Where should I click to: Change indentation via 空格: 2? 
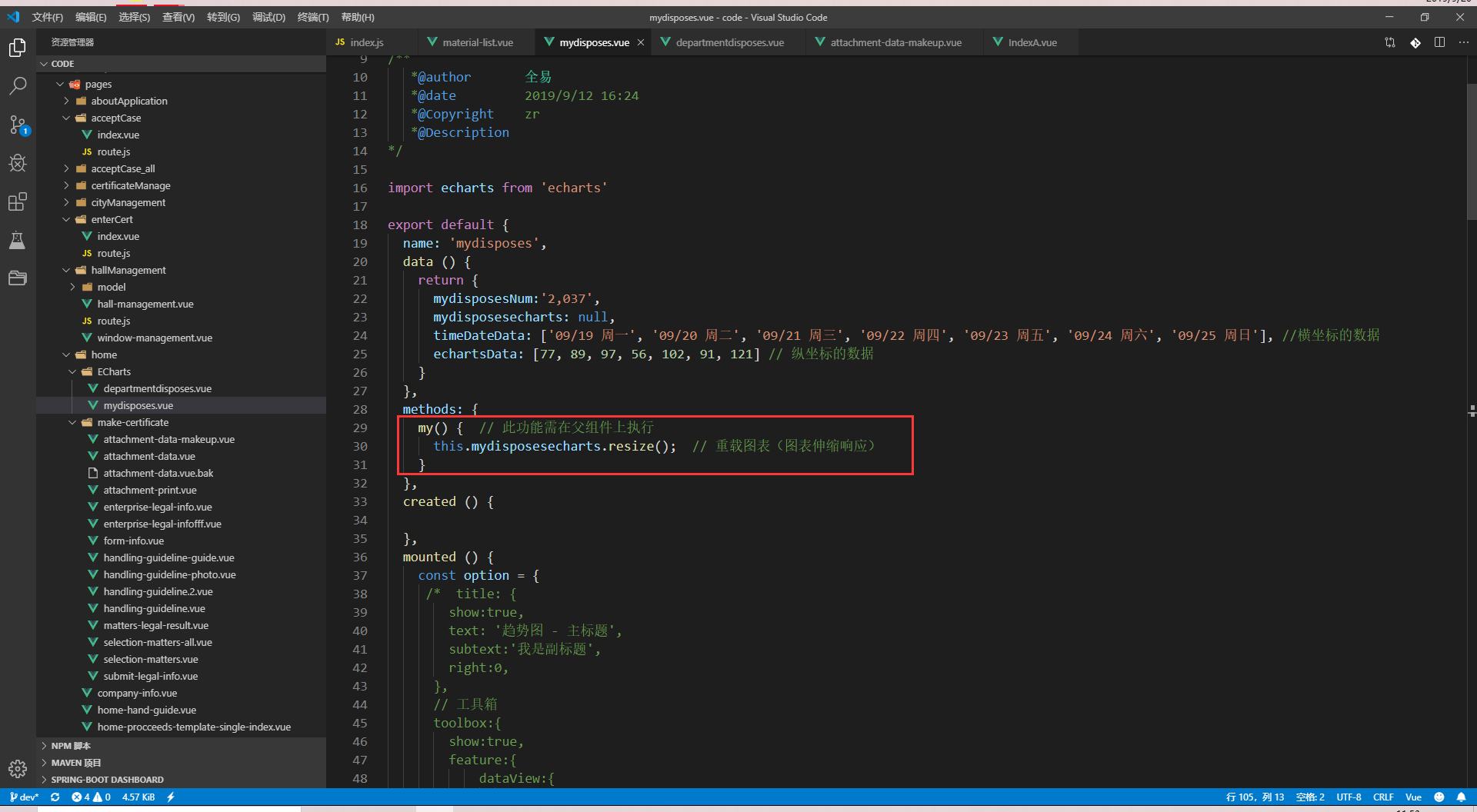(x=1310, y=797)
